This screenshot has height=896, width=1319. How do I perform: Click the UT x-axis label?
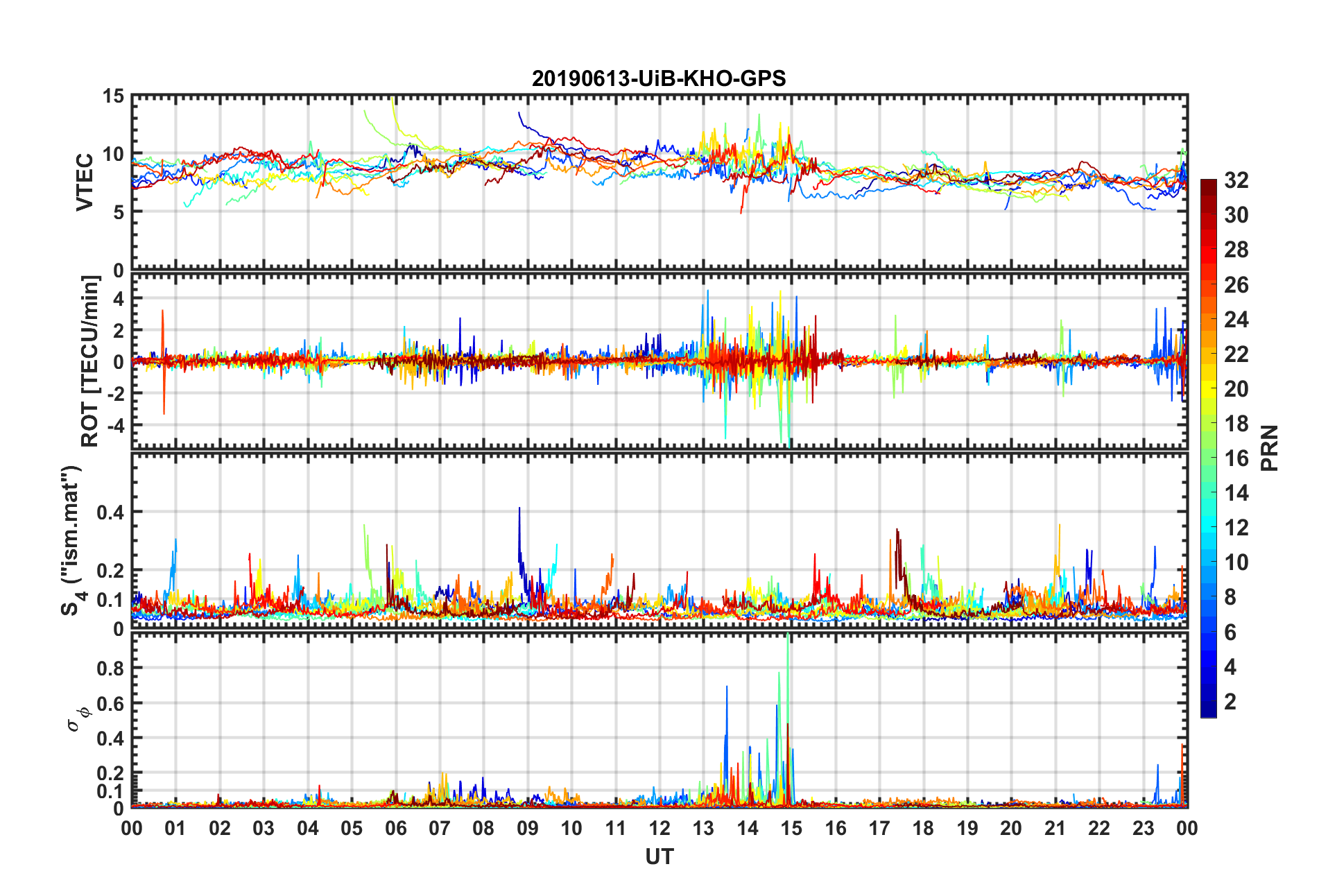(659, 857)
